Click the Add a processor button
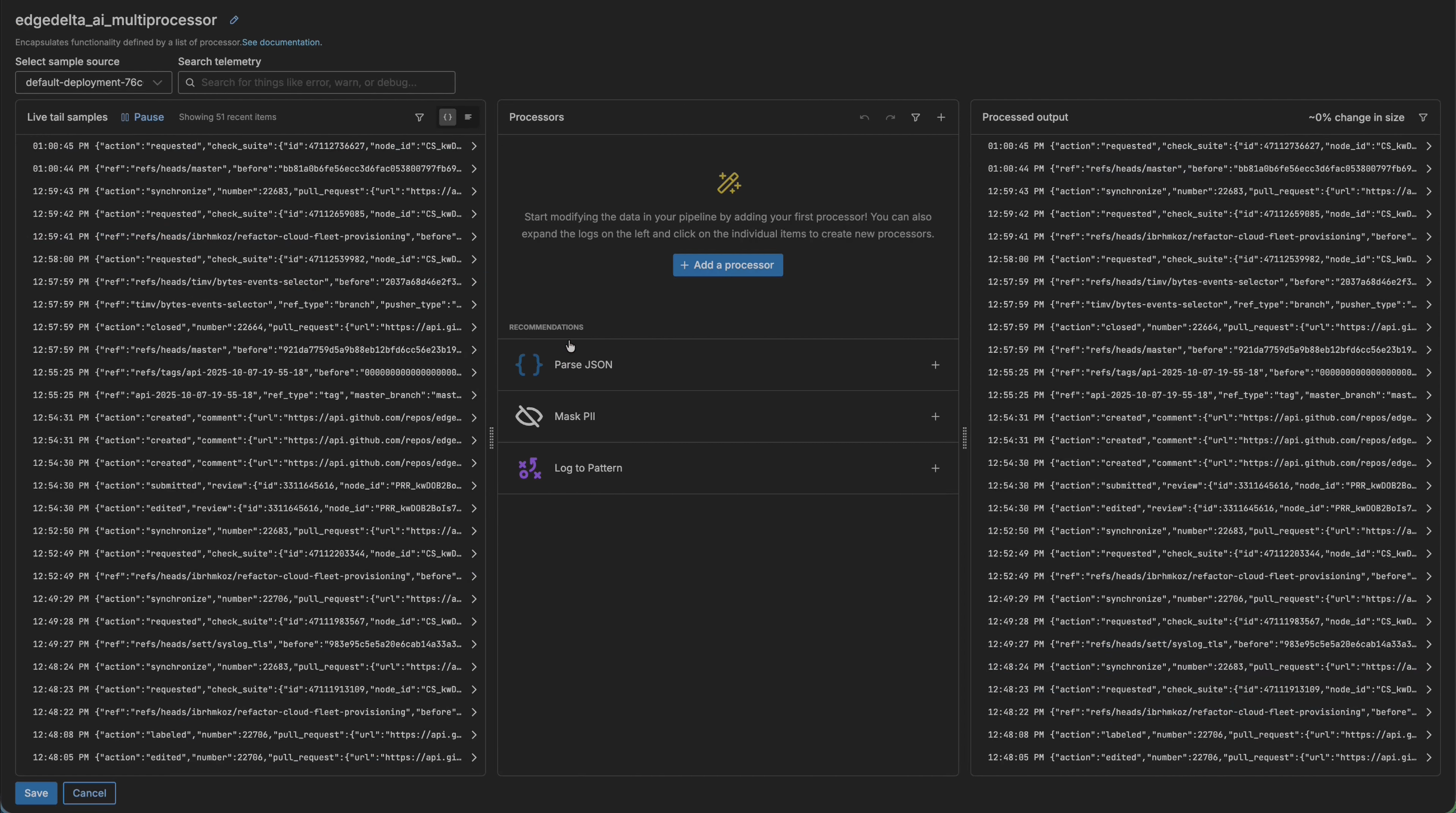Screen dimensions: 1456x813 coord(727,265)
